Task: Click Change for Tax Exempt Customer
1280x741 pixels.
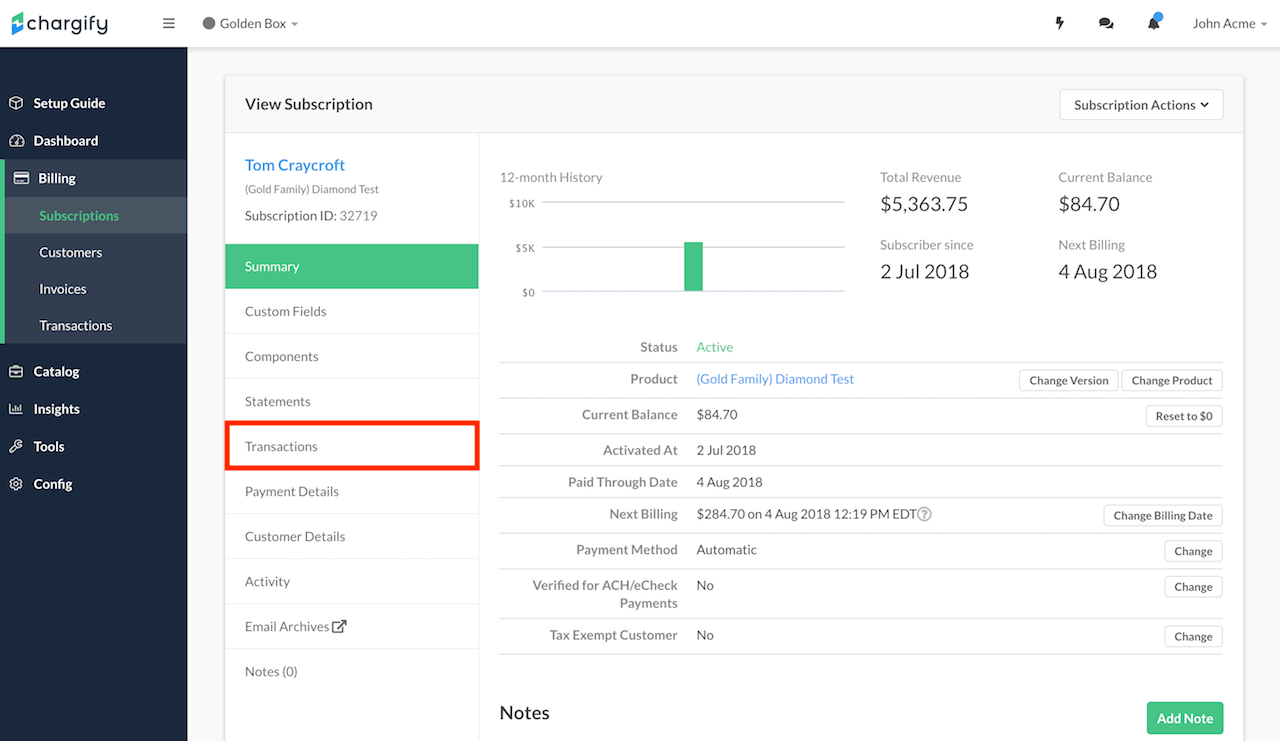Action: [1193, 636]
